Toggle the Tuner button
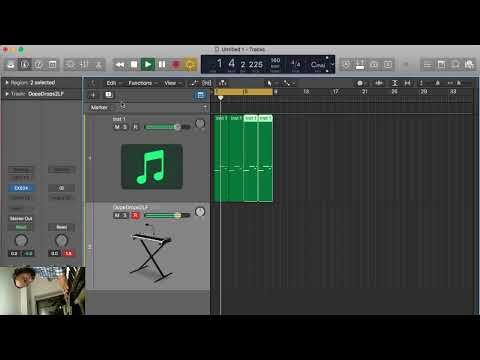This screenshot has width=480, height=360. (346, 64)
